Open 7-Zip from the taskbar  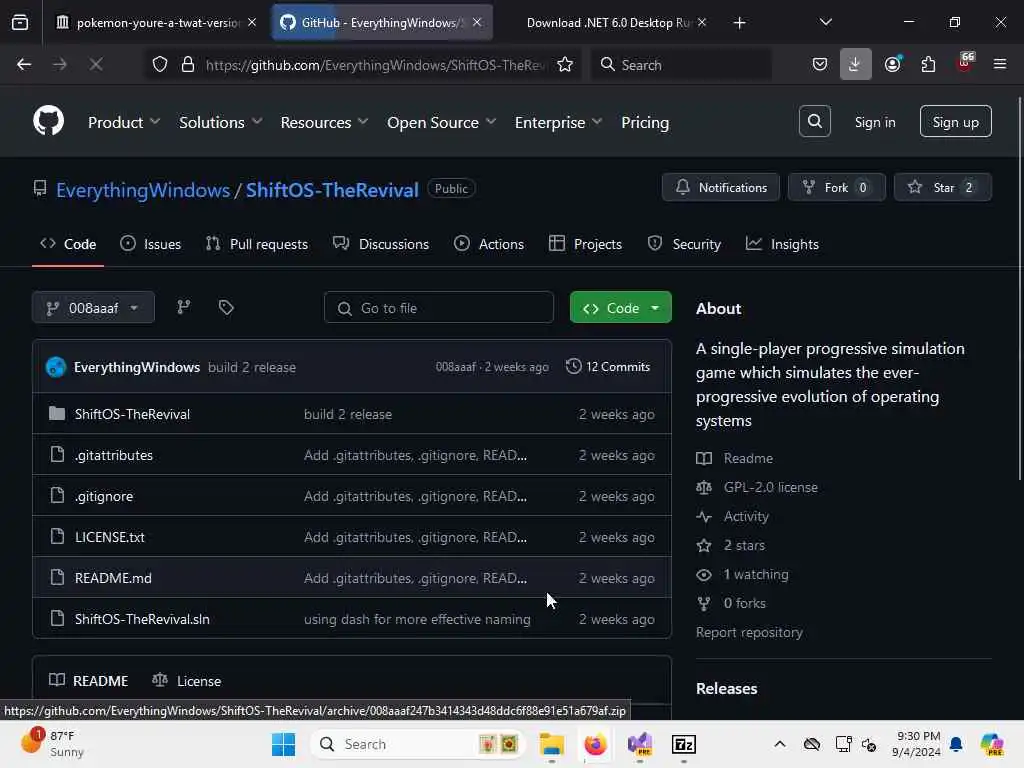pyautogui.click(x=684, y=744)
